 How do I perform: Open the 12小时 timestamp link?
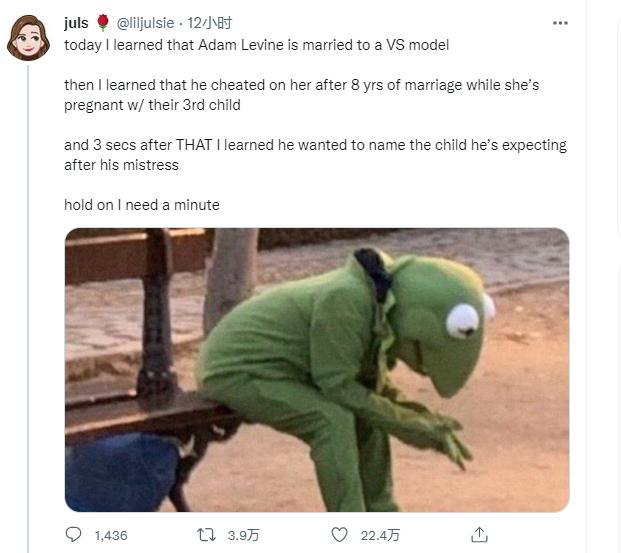(x=210, y=23)
